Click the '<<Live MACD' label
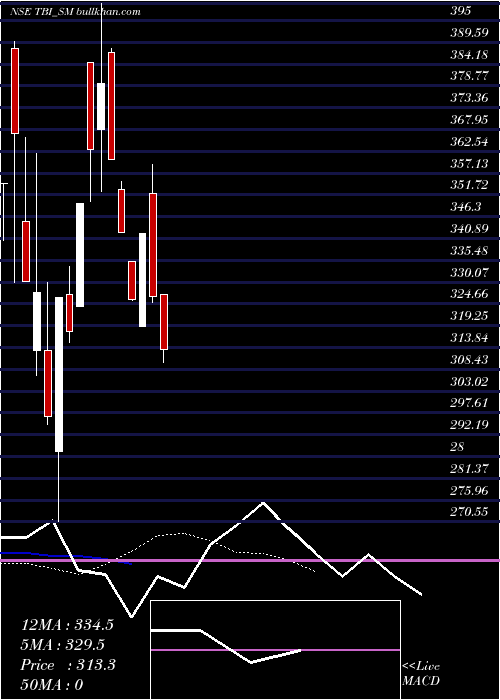Viewport: 500px width, 700px height. 421,673
